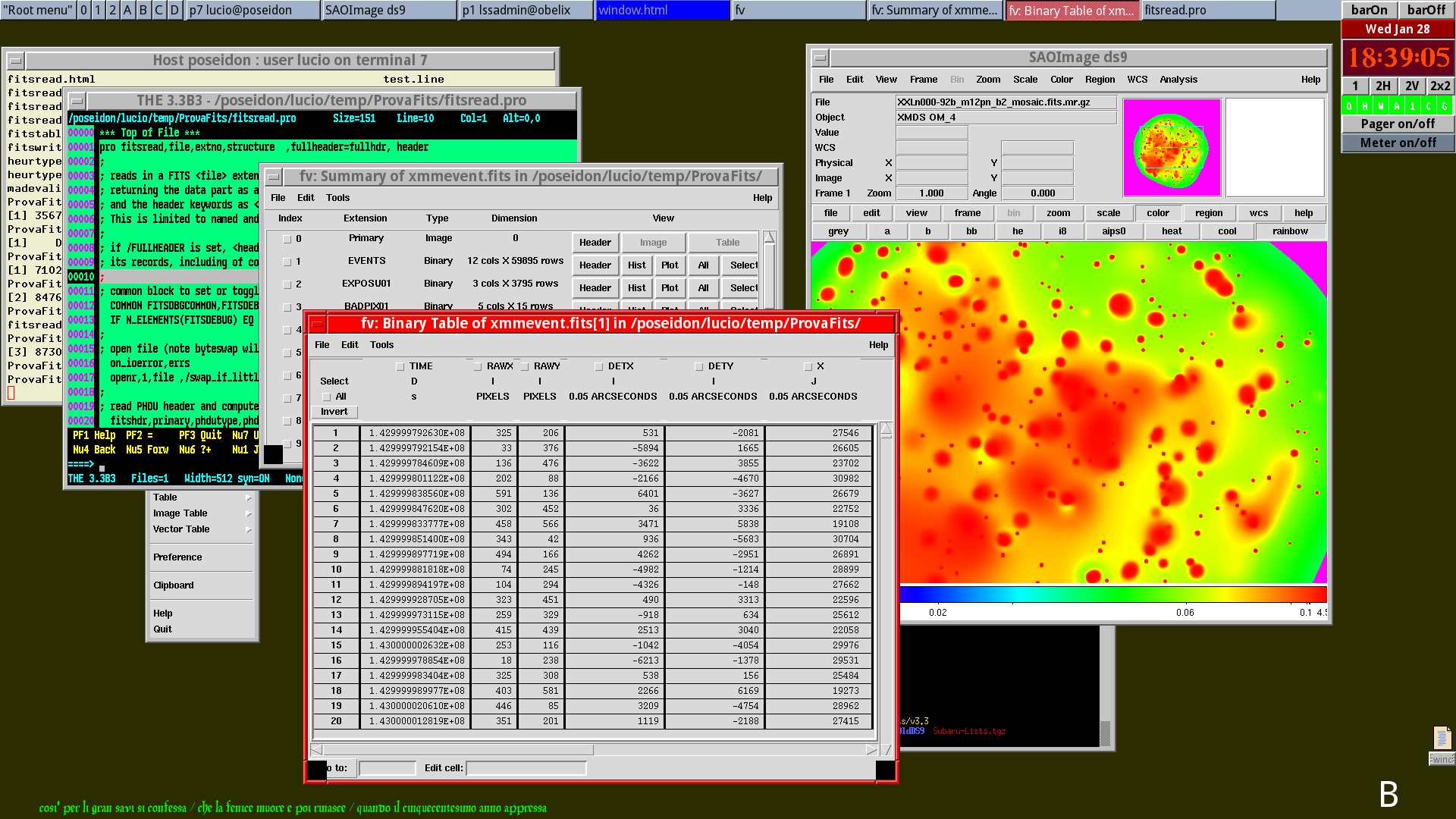Expand the Vector Table submenu arrow
This screenshot has height=819, width=1456.
point(248,530)
